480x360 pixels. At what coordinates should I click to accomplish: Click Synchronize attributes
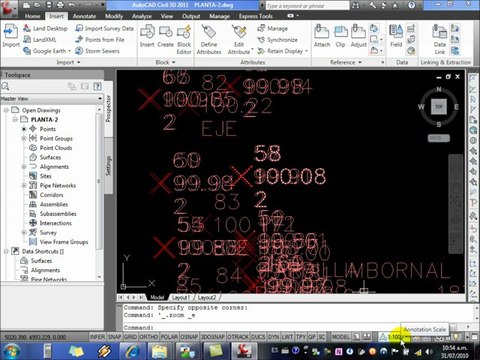(278, 40)
